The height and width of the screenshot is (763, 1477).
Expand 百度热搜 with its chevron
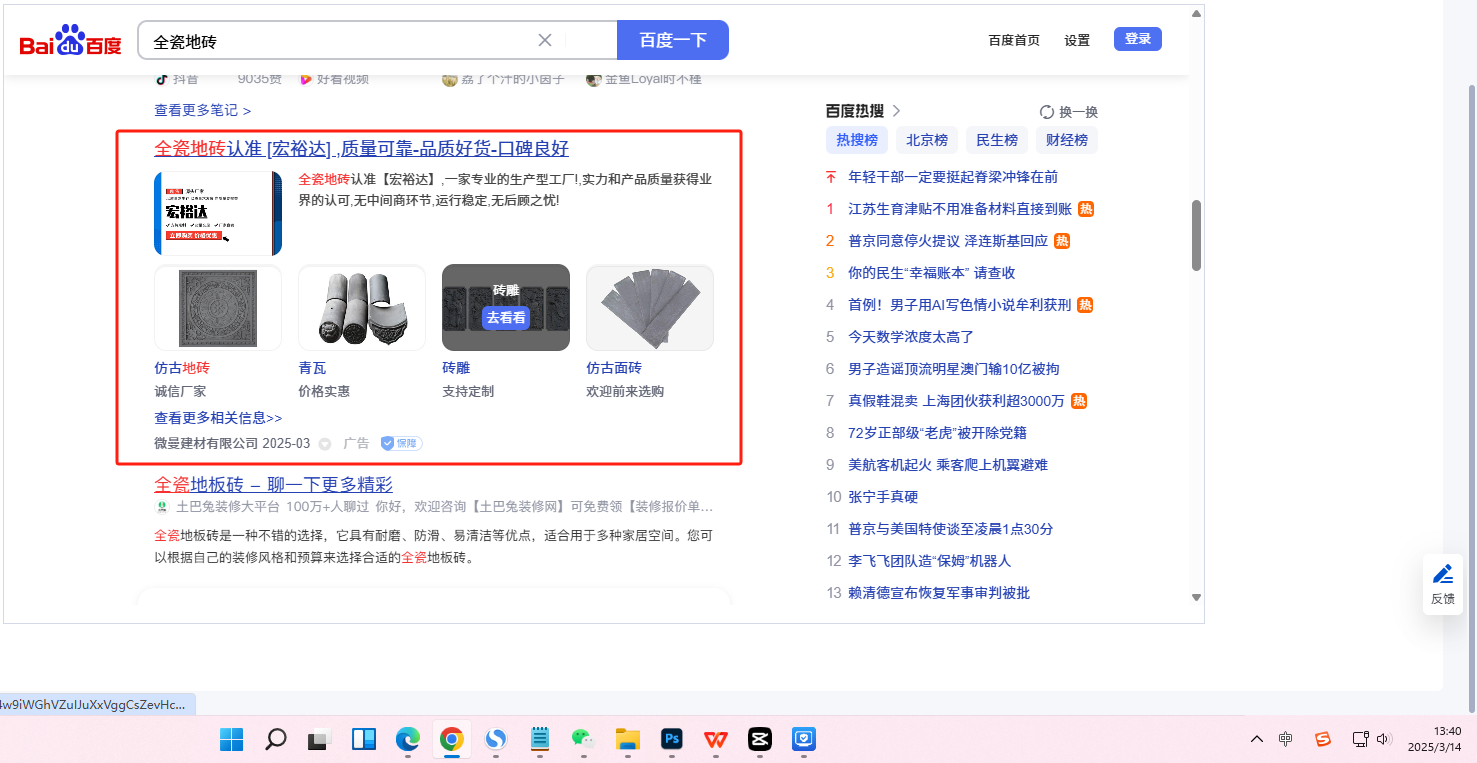tap(897, 111)
